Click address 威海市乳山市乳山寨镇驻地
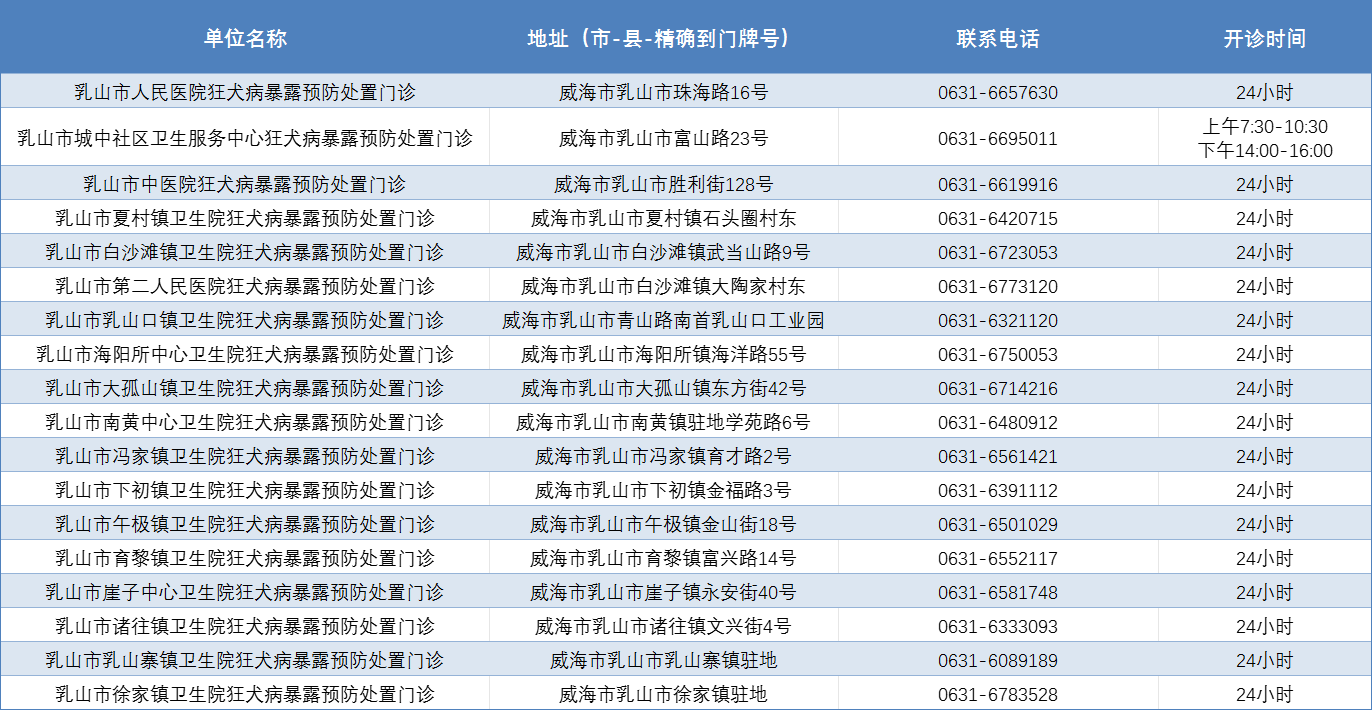 663,660
